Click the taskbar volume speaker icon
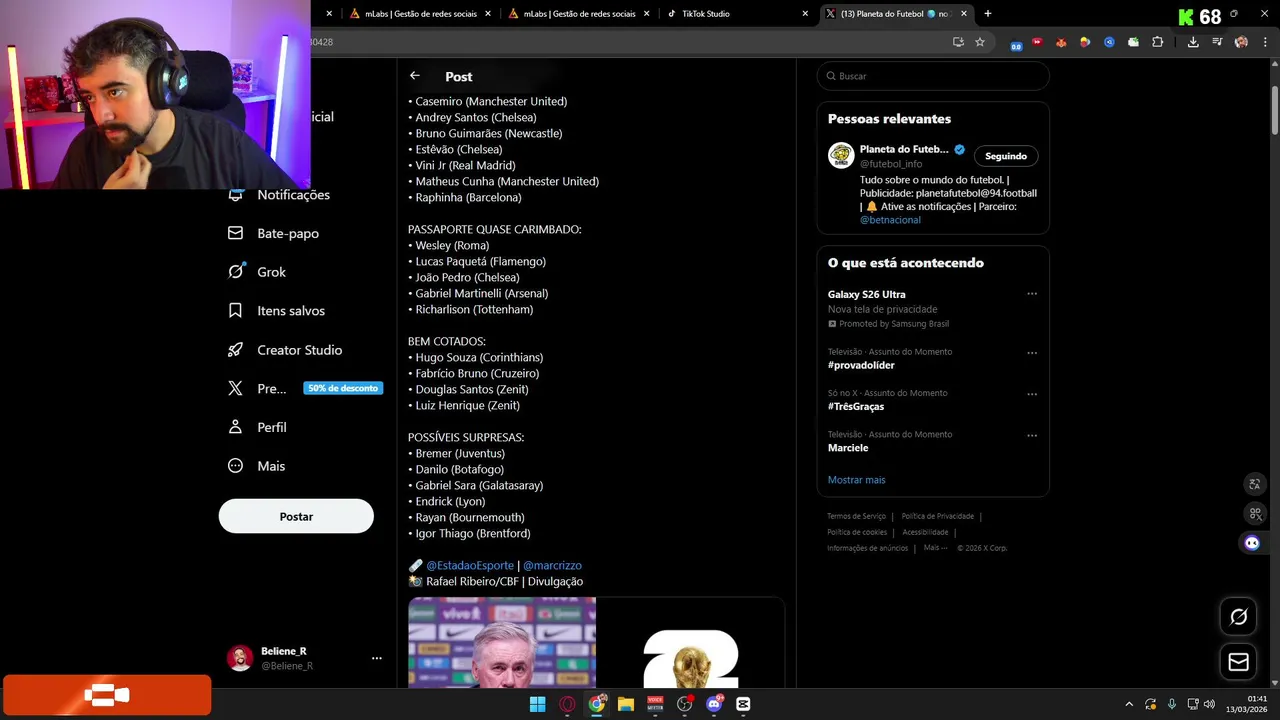 click(x=1209, y=704)
